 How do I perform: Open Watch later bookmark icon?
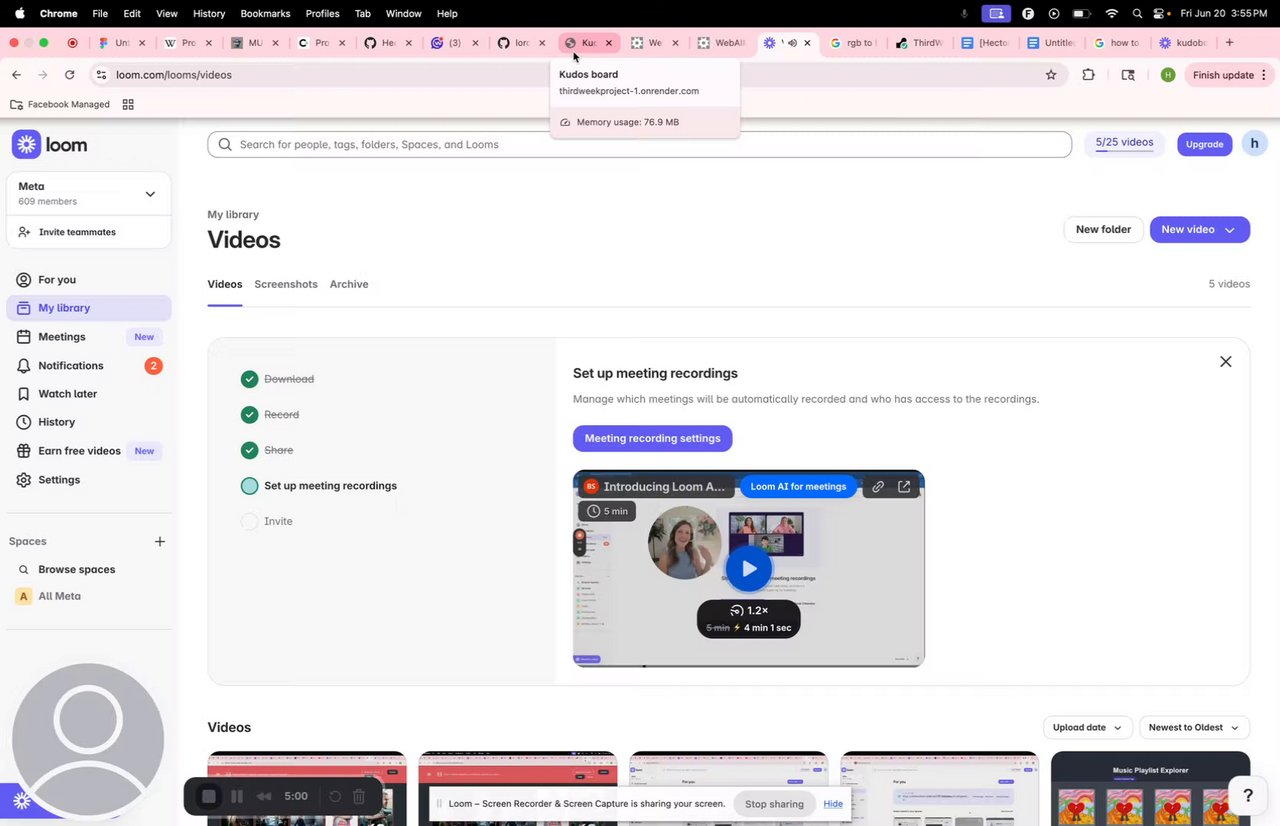pos(24,394)
